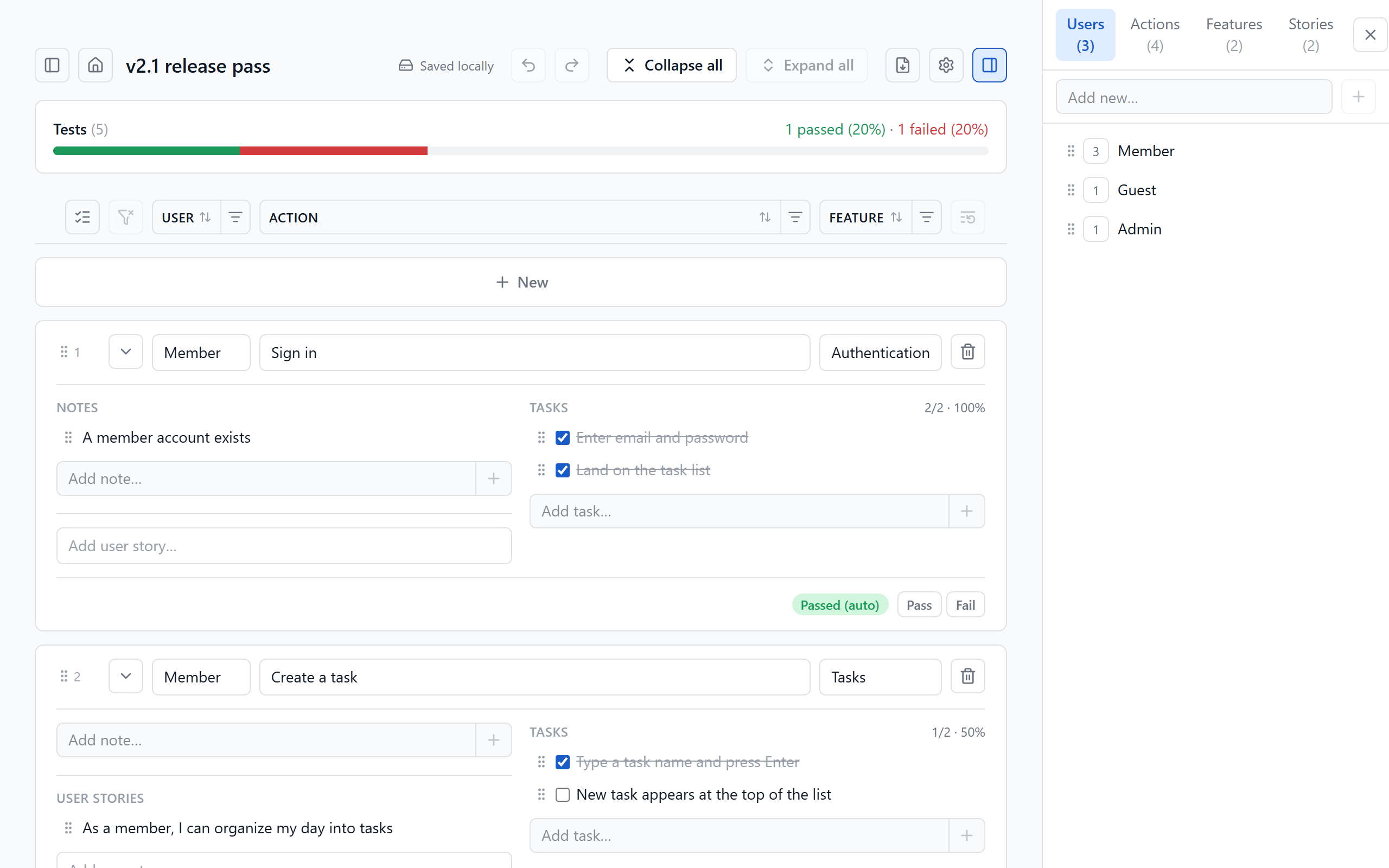Click Add note field in Sign in test
Screen dimensions: 1389x868
[x=266, y=478]
